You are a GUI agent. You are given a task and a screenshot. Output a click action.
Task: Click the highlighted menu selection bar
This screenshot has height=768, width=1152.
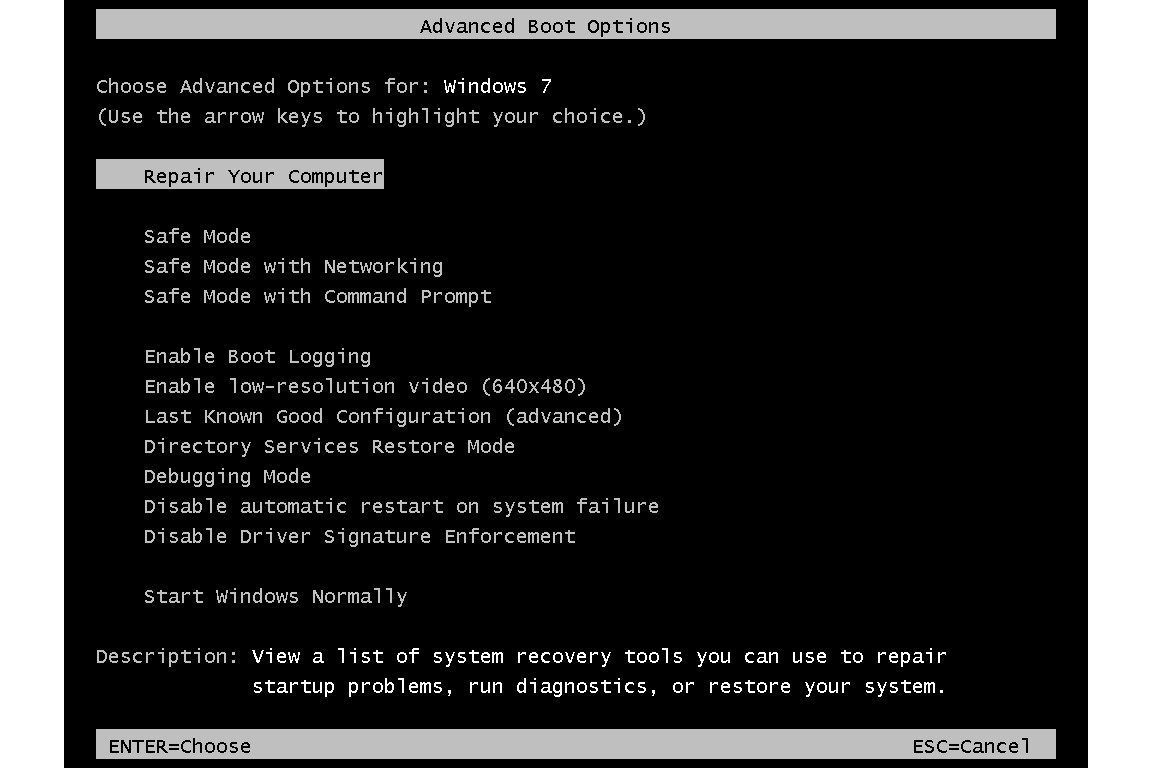239,174
